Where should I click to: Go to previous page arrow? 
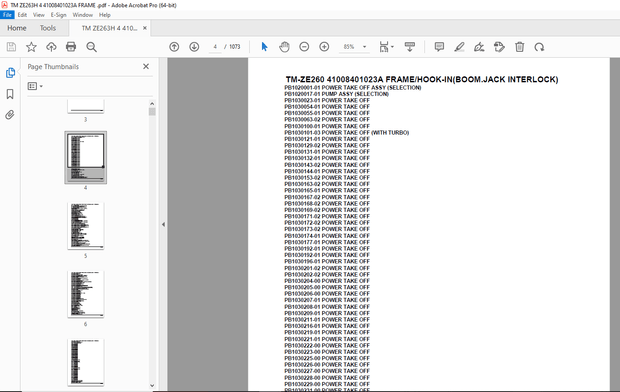174,47
